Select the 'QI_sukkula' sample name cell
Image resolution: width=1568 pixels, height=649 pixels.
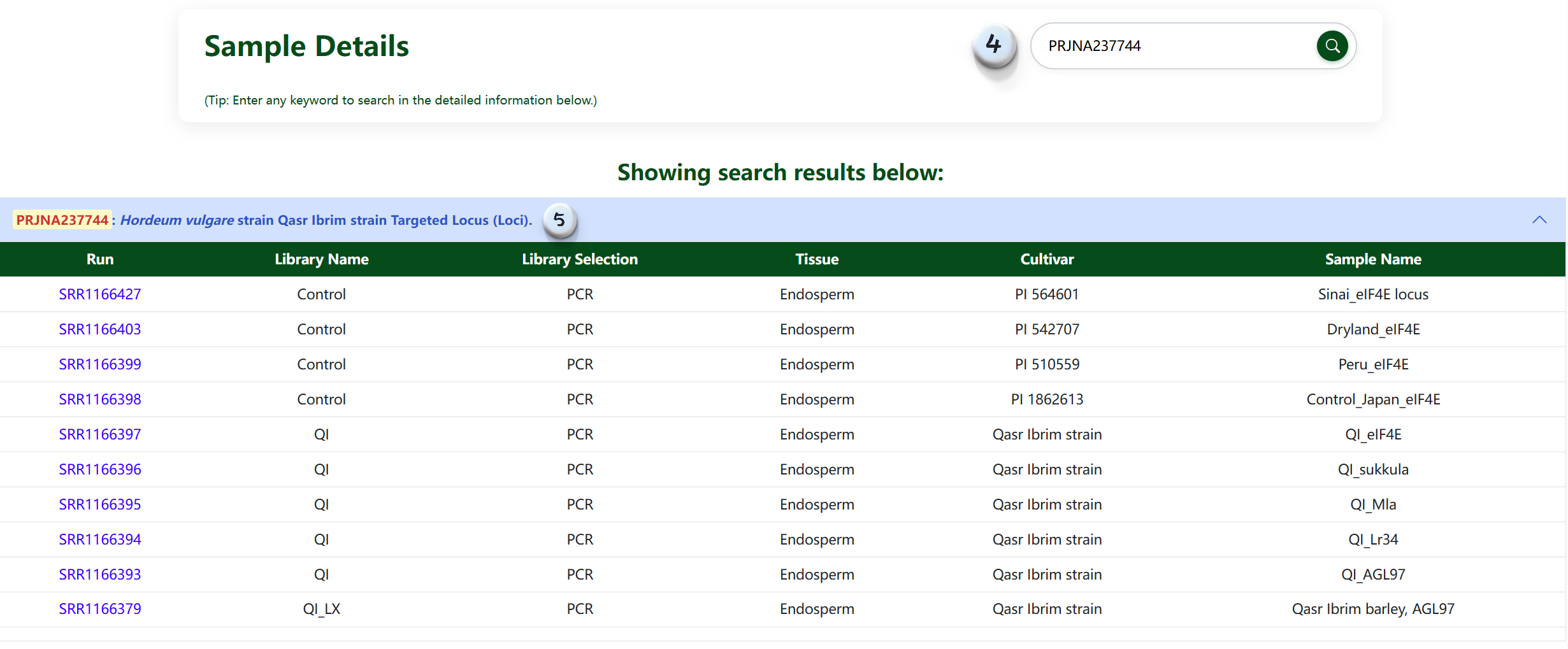tap(1373, 469)
